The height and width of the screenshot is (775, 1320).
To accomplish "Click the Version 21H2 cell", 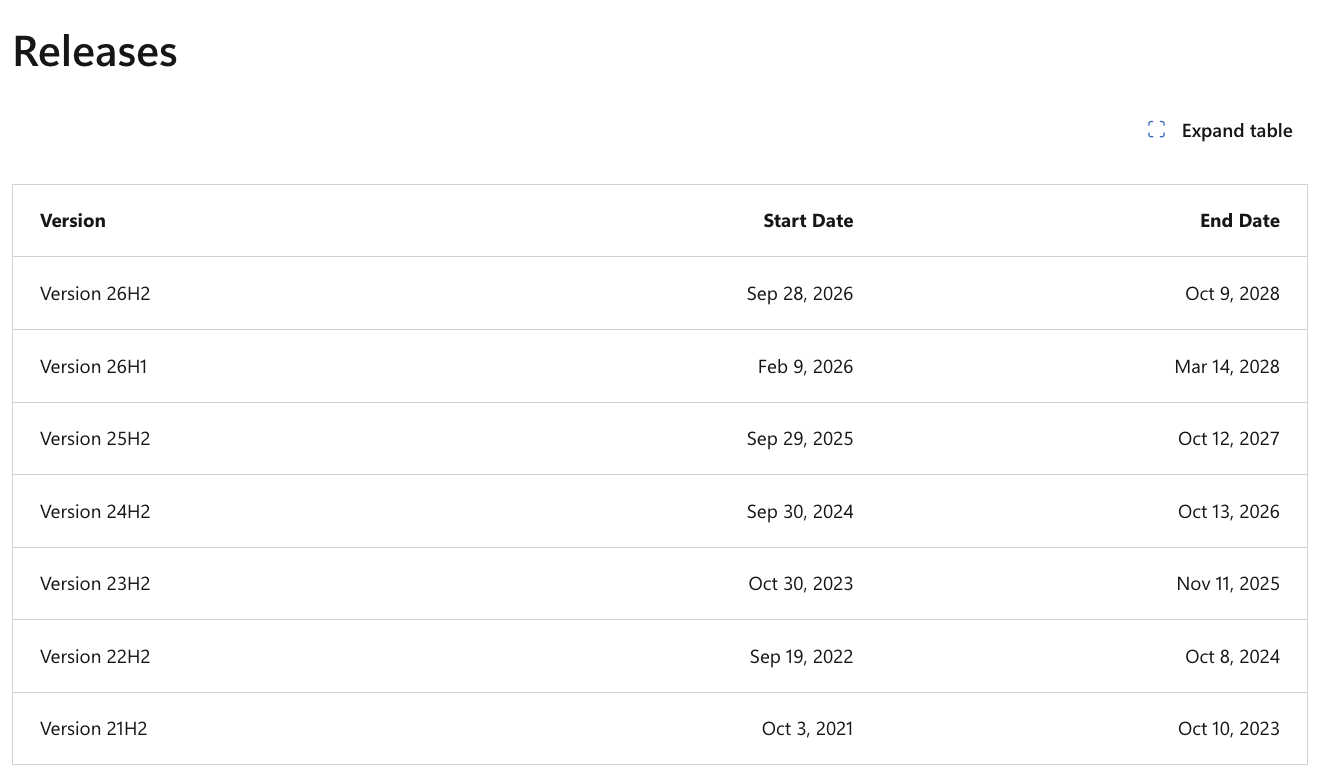I will point(94,729).
